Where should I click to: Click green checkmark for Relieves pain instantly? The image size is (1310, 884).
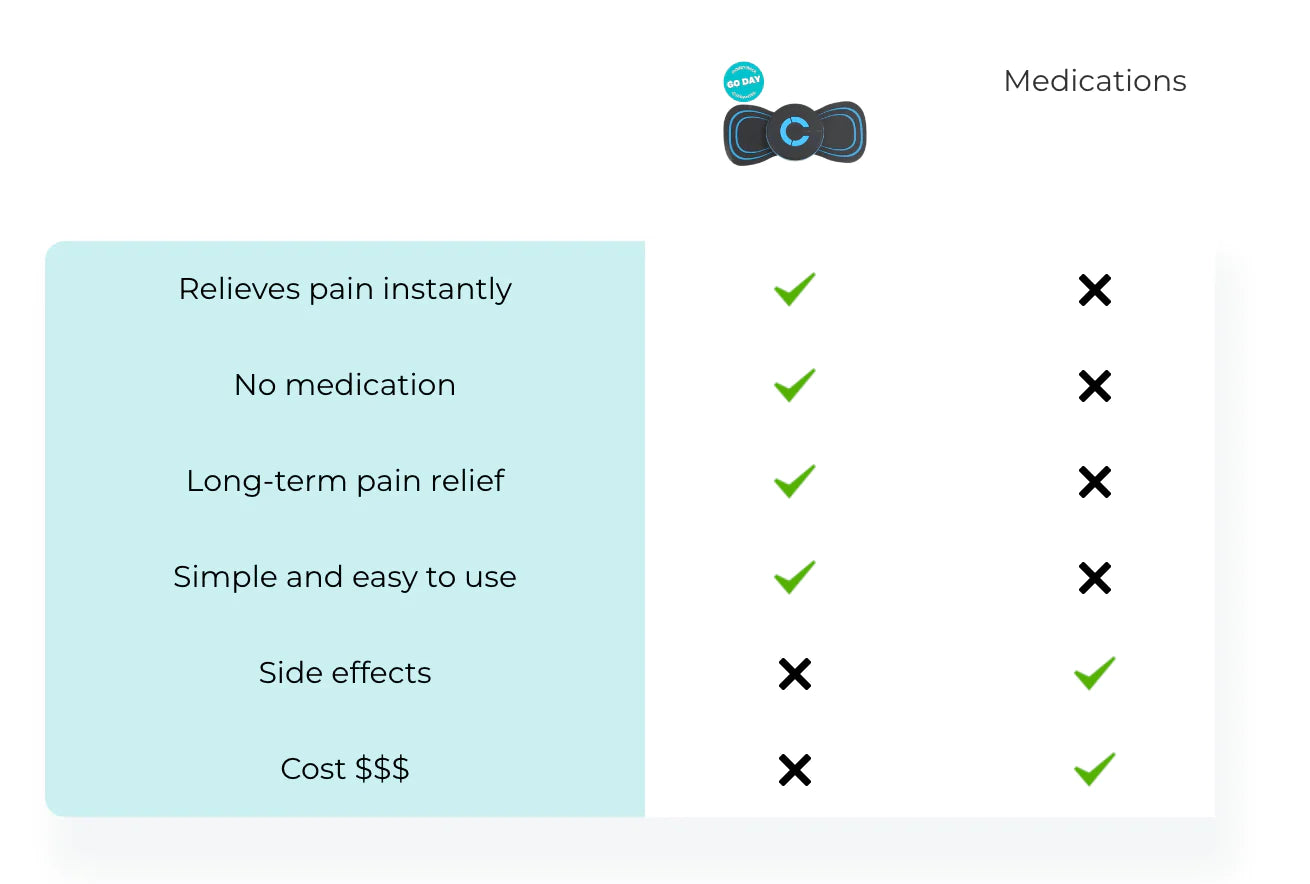click(794, 289)
